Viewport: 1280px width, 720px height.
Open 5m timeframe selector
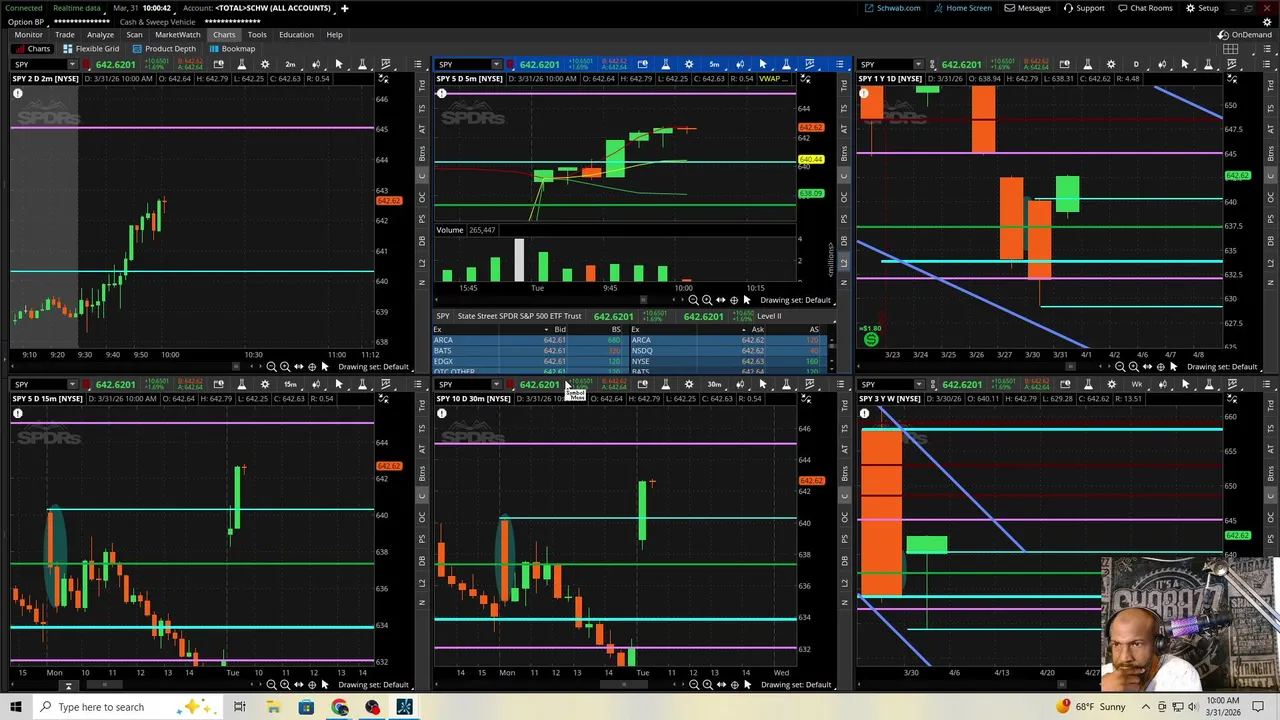click(x=714, y=64)
